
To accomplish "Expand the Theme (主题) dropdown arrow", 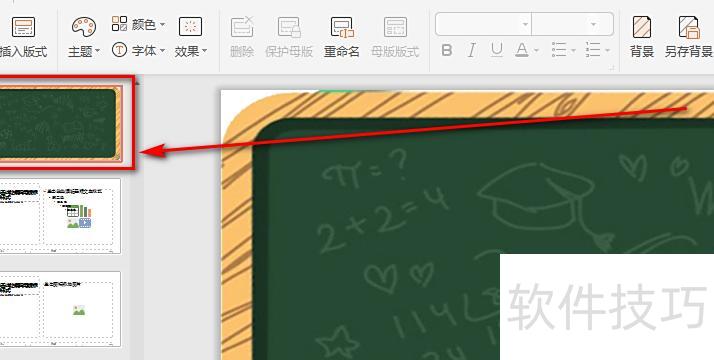I will coord(98,51).
